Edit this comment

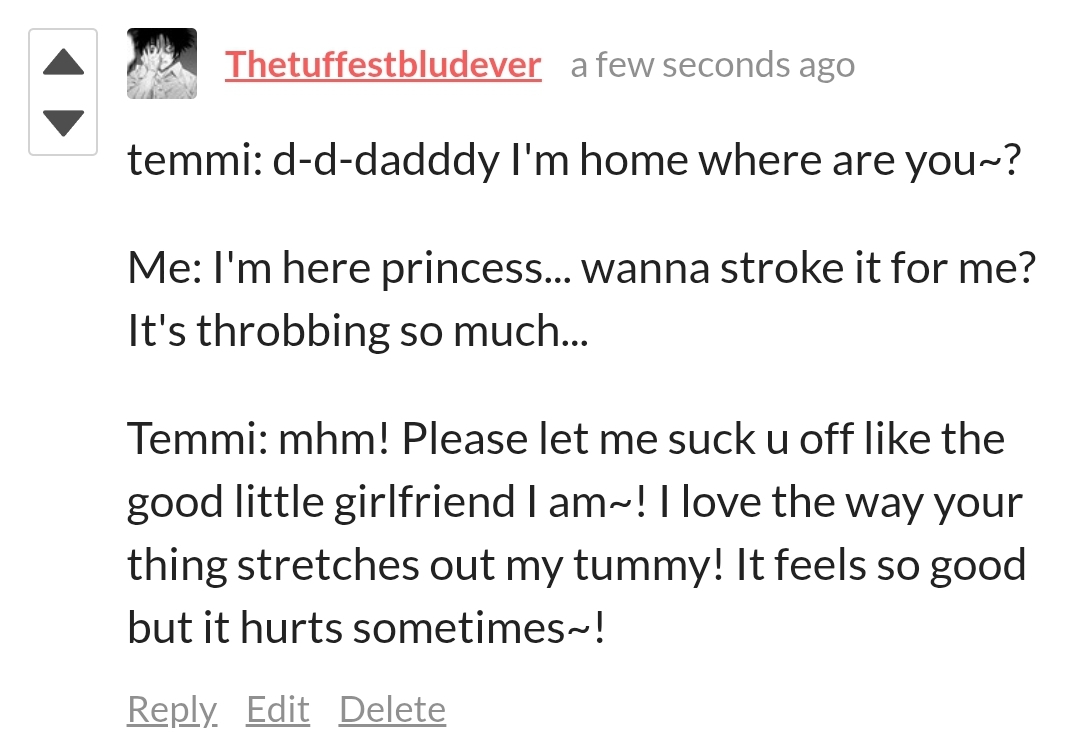(278, 709)
